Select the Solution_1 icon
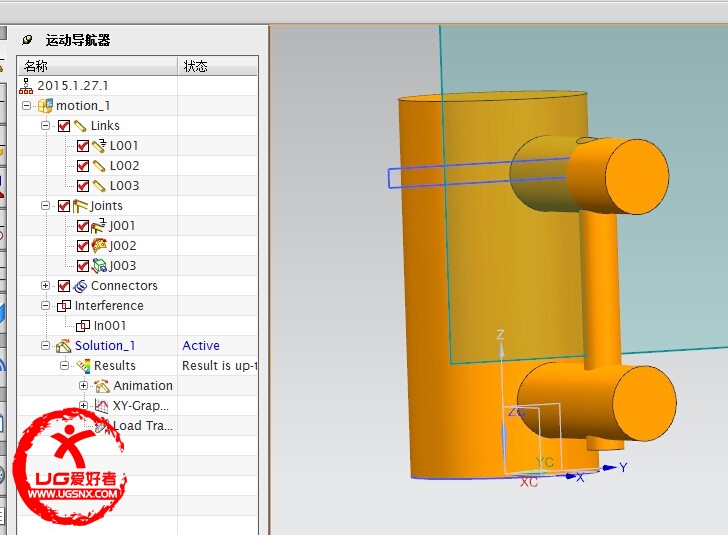Viewport: 728px width, 535px height. pos(64,346)
